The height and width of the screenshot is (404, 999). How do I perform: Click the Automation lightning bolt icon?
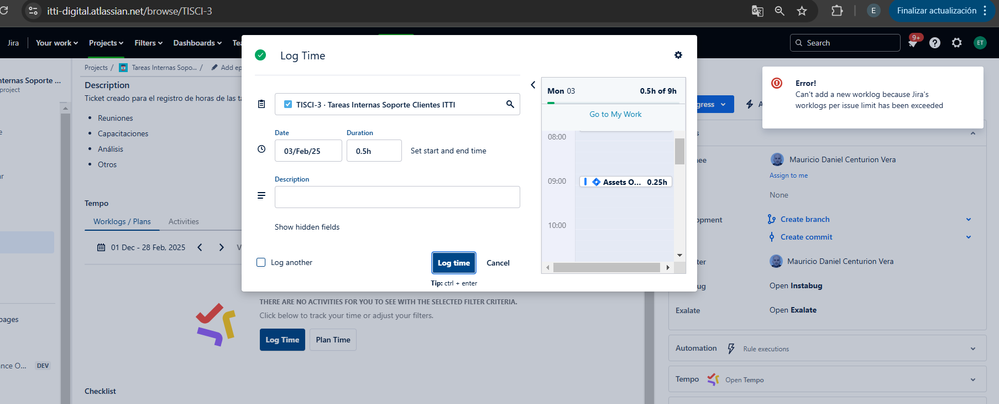point(731,349)
